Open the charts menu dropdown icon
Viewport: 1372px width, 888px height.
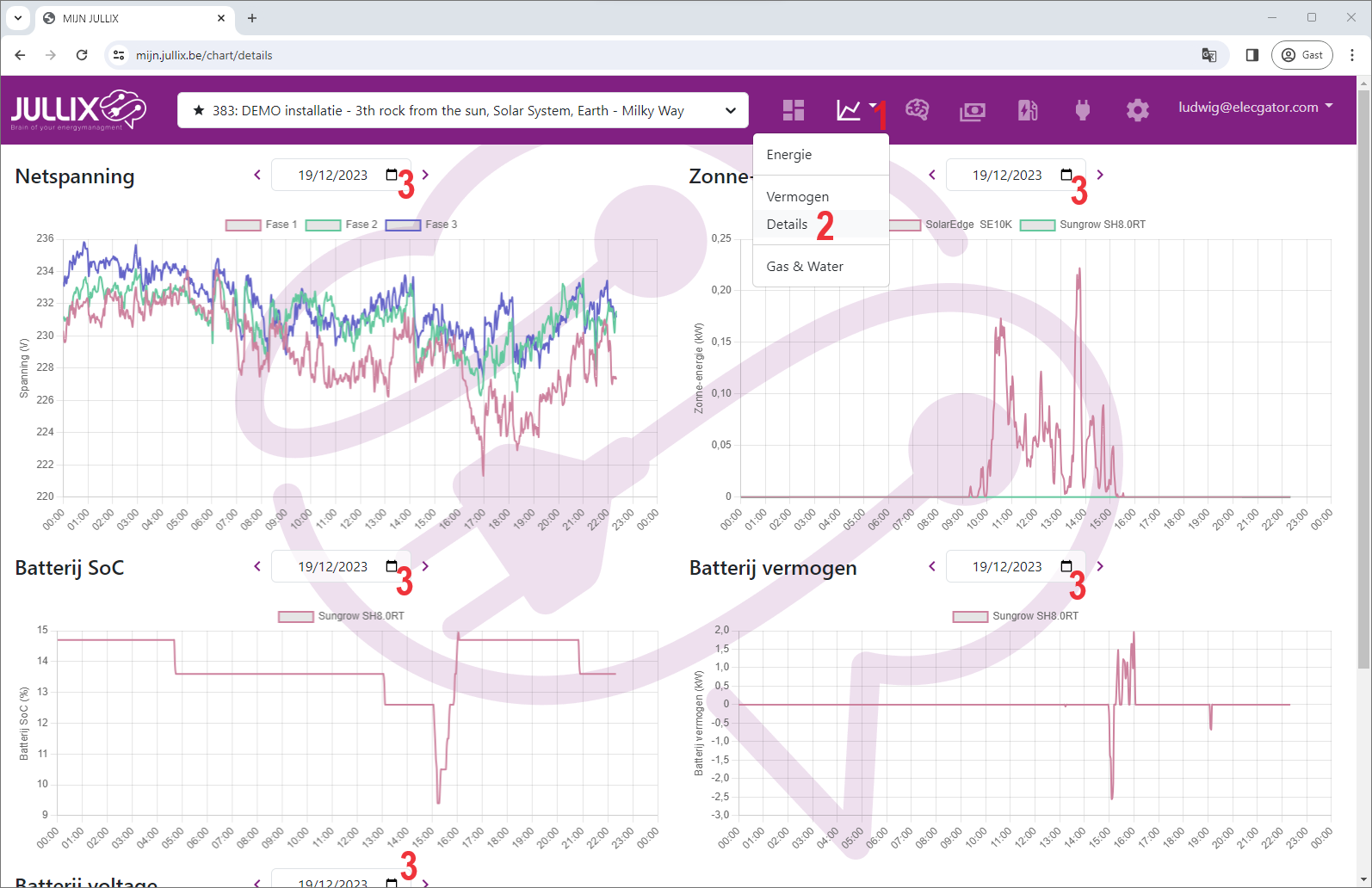pos(855,110)
